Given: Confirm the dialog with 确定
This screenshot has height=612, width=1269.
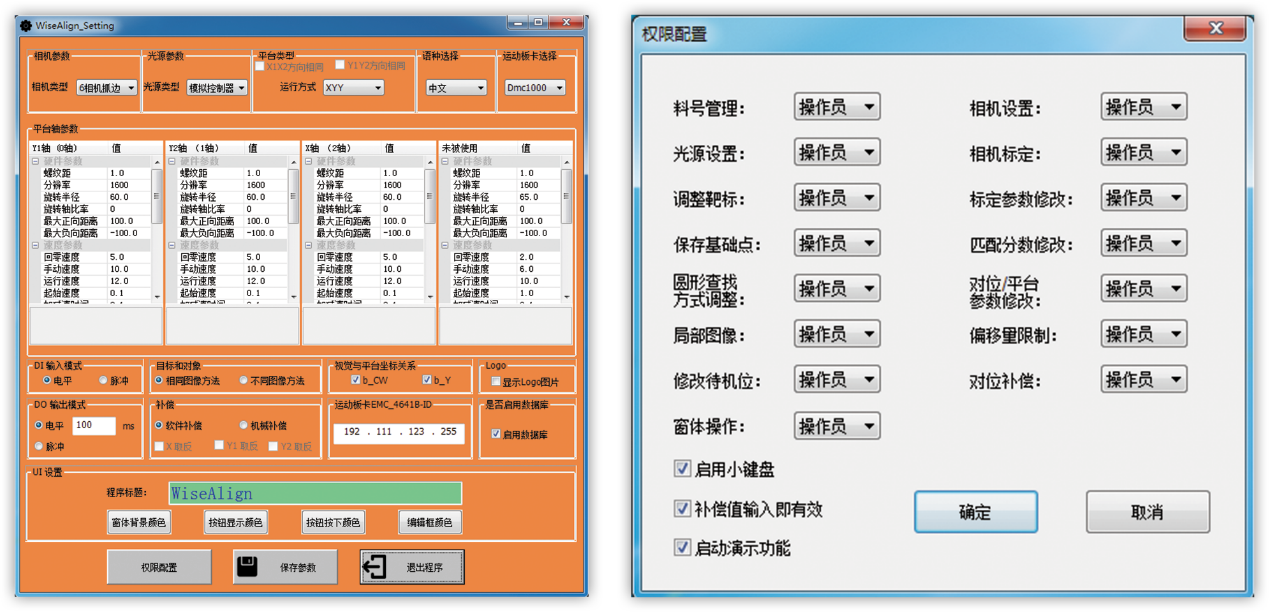Looking at the screenshot, I should click(974, 512).
